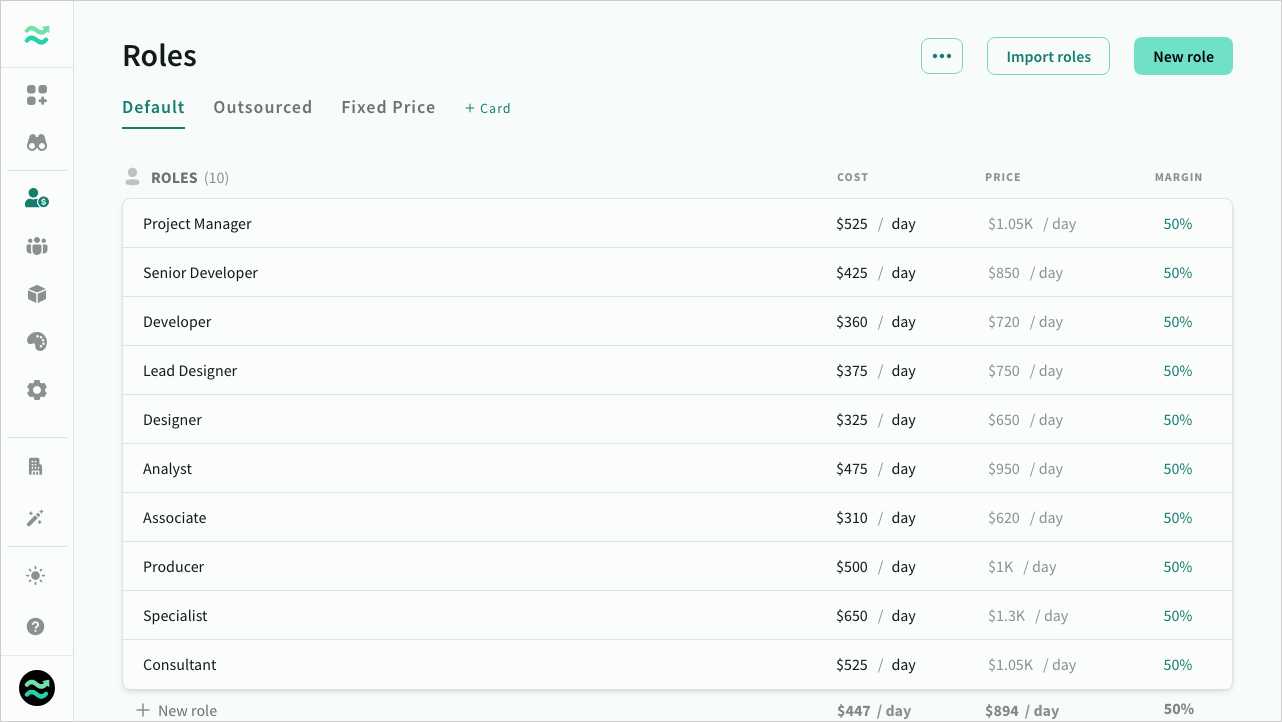
Task: Click the green New role button
Action: pyautogui.click(x=1183, y=56)
